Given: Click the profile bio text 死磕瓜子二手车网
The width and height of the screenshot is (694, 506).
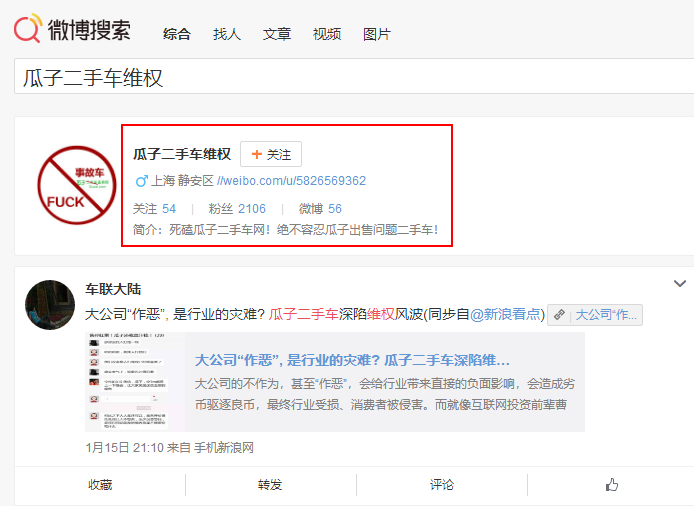Looking at the screenshot, I should (285, 230).
